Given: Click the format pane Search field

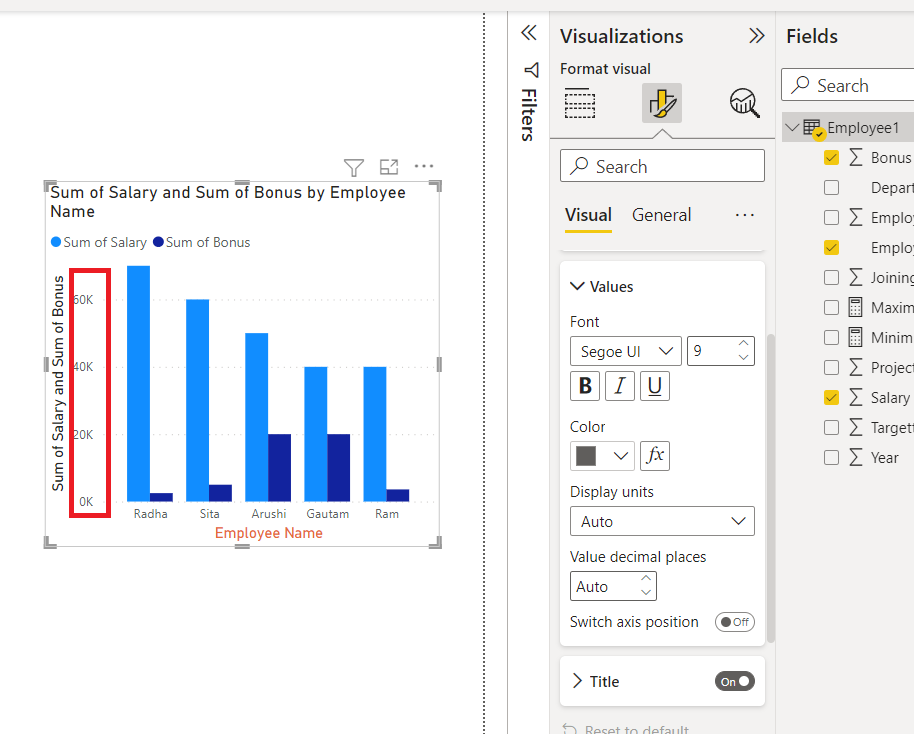Looking at the screenshot, I should pyautogui.click(x=662, y=166).
